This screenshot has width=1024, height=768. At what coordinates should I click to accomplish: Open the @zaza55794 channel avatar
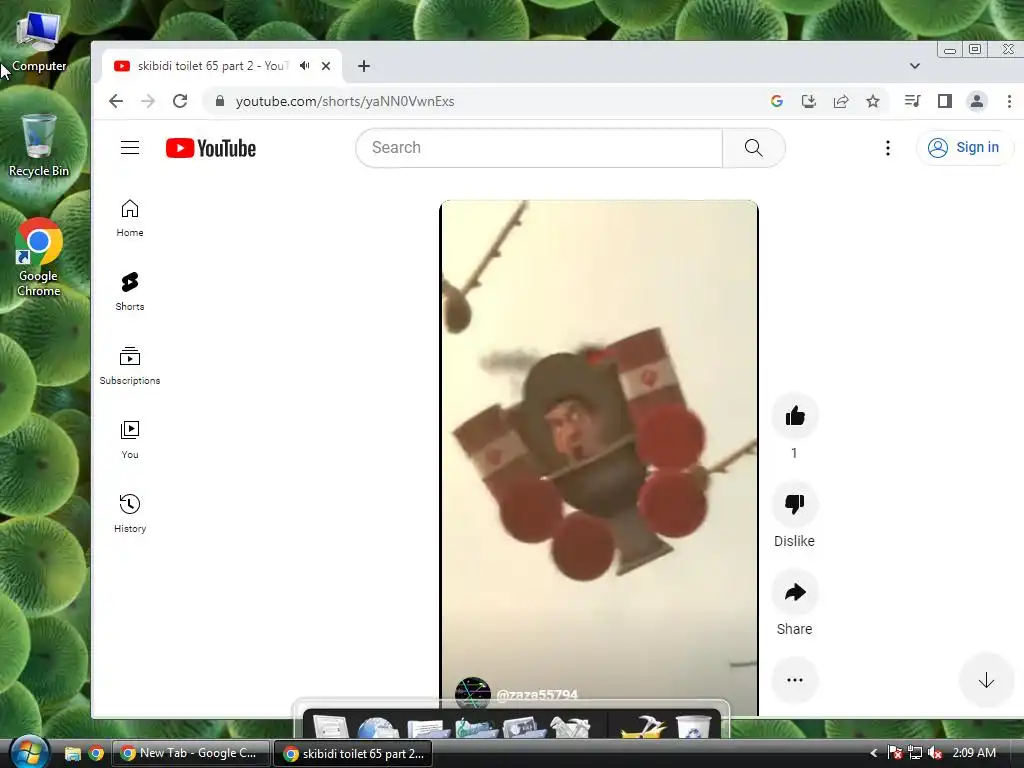472,695
